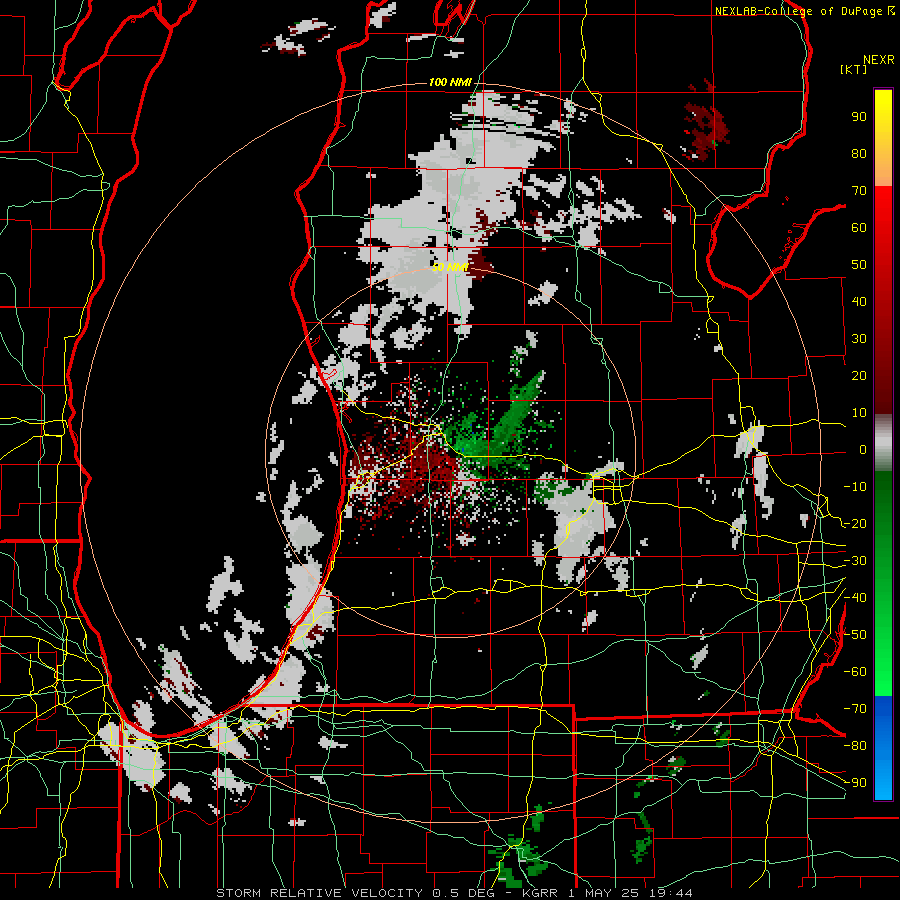The height and width of the screenshot is (900, 900).
Task: Click the '-90' value on the velocity scale
Action: (855, 783)
